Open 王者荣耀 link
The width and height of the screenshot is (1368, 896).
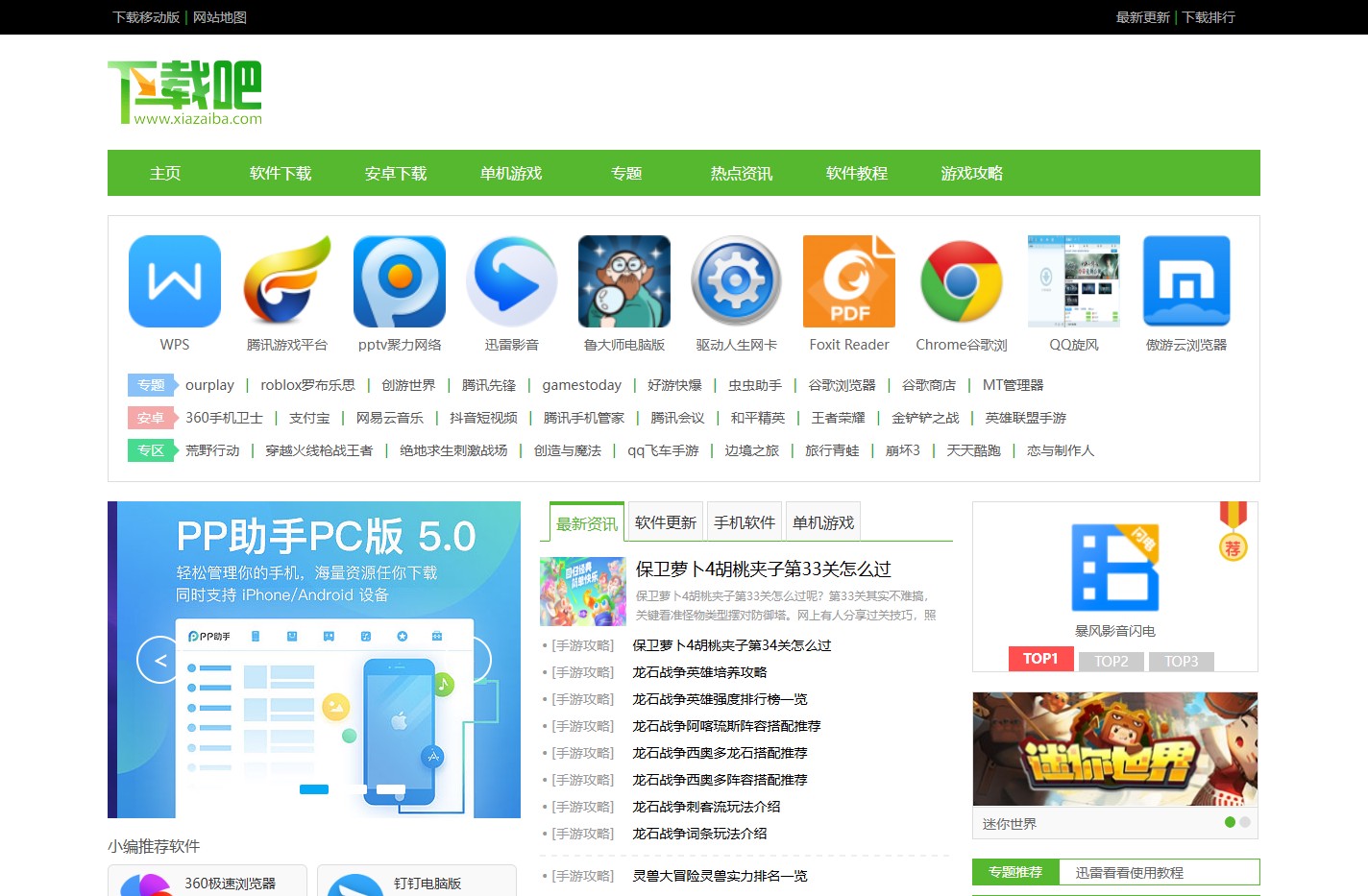click(838, 418)
